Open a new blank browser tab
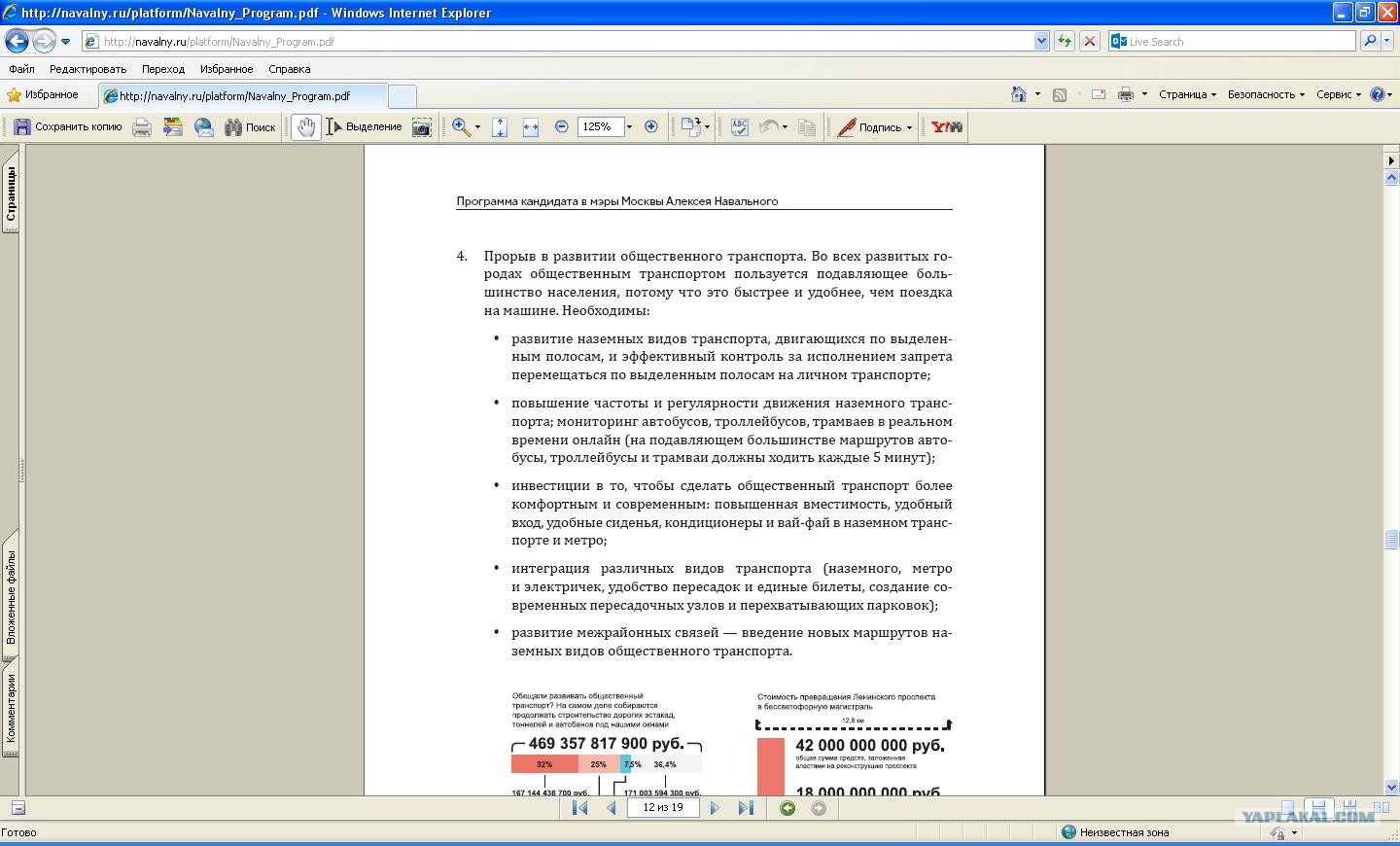Viewport: 1400px width, 846px height. pyautogui.click(x=402, y=96)
